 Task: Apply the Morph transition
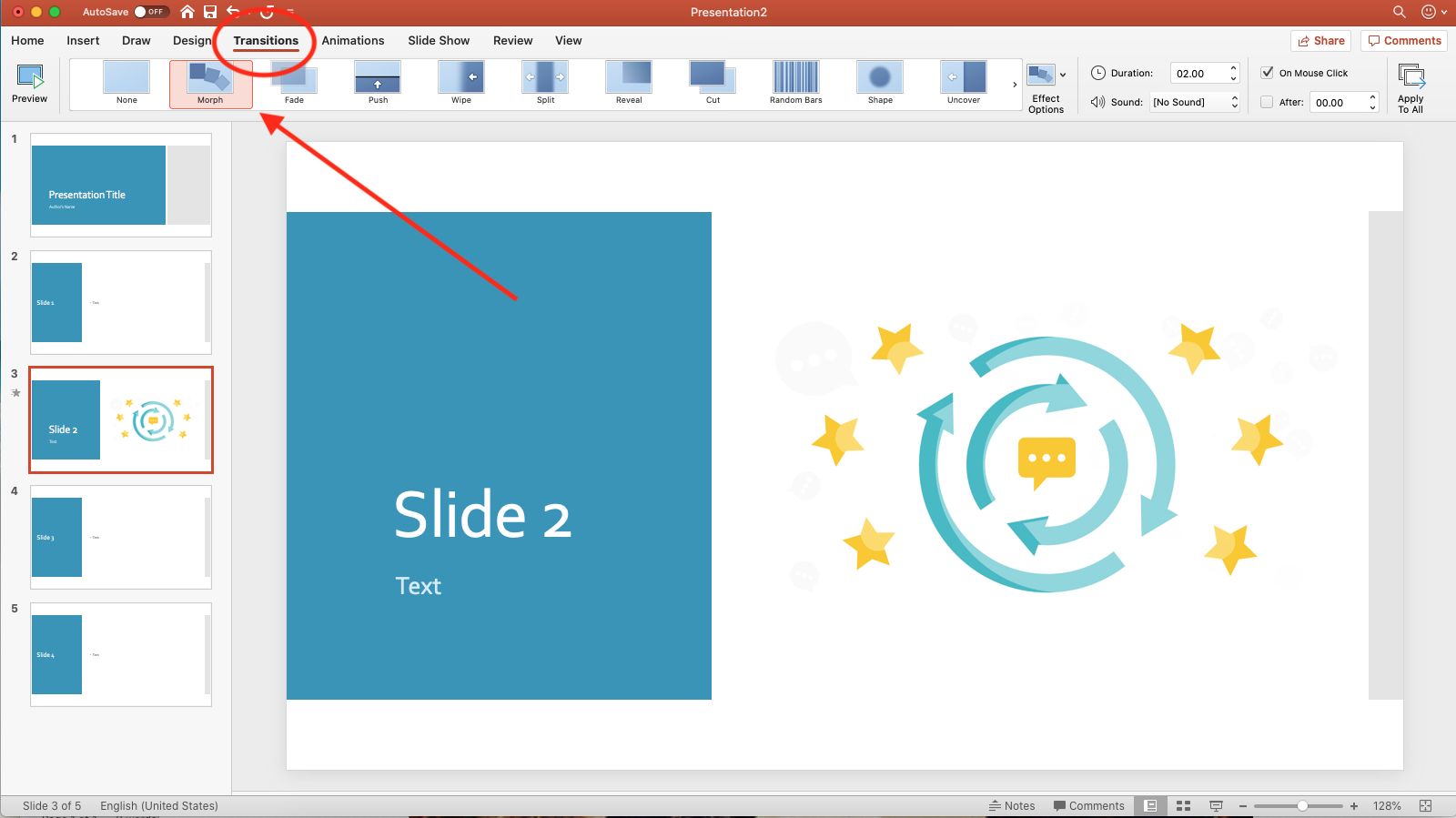pos(210,83)
